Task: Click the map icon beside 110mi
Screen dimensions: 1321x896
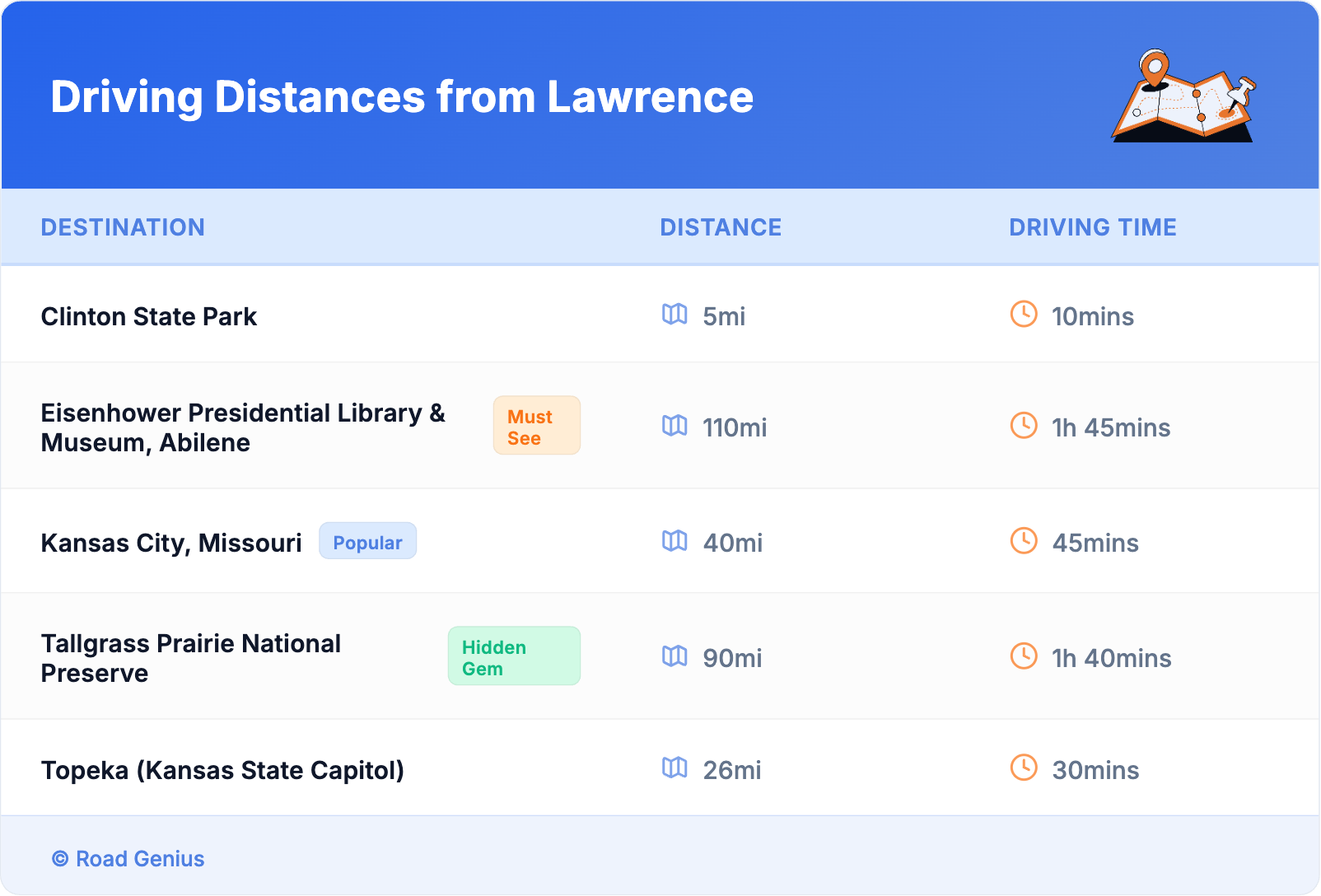Action: (675, 426)
